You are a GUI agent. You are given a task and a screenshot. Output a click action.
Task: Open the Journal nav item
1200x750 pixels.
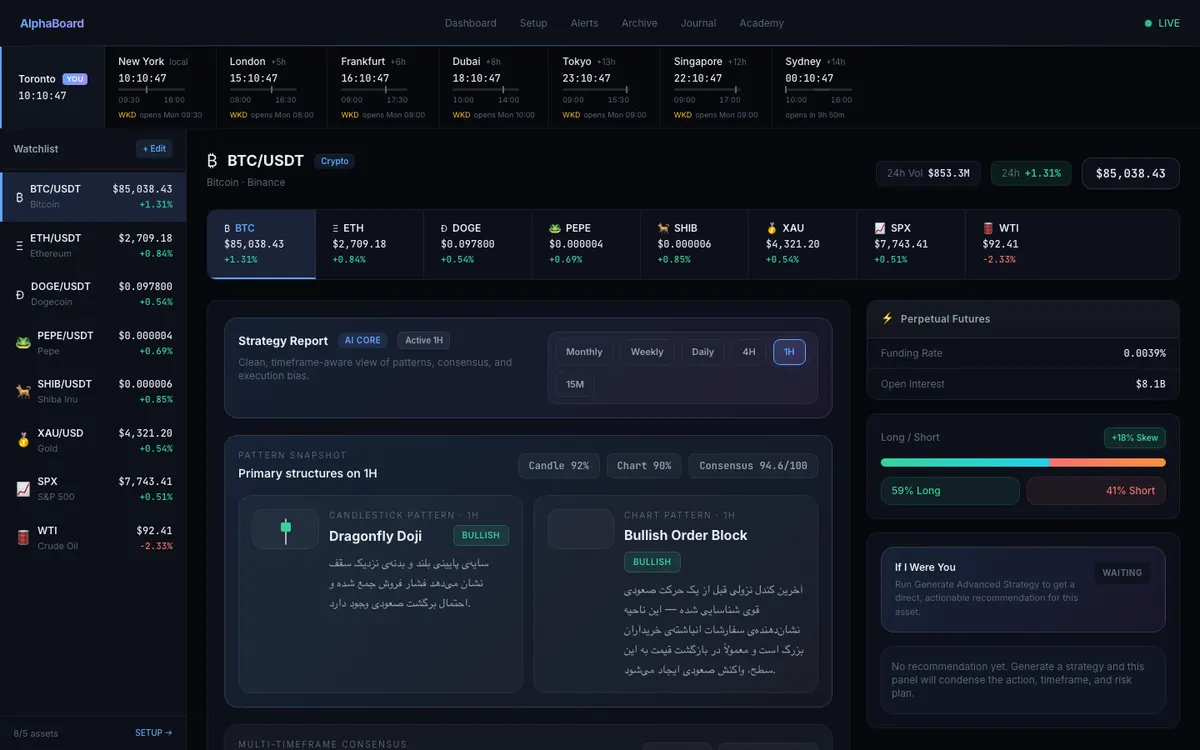(699, 23)
